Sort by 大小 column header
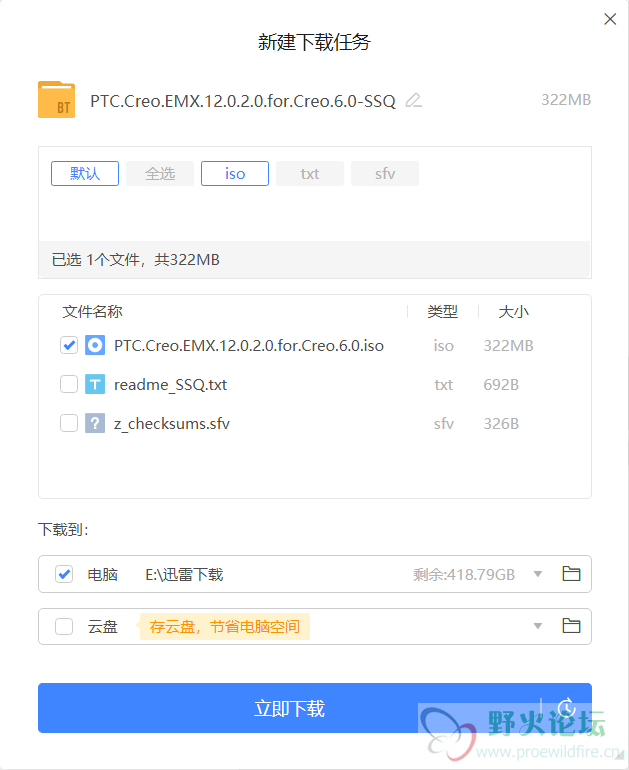Screen dimensions: 629x770 [x=514, y=311]
